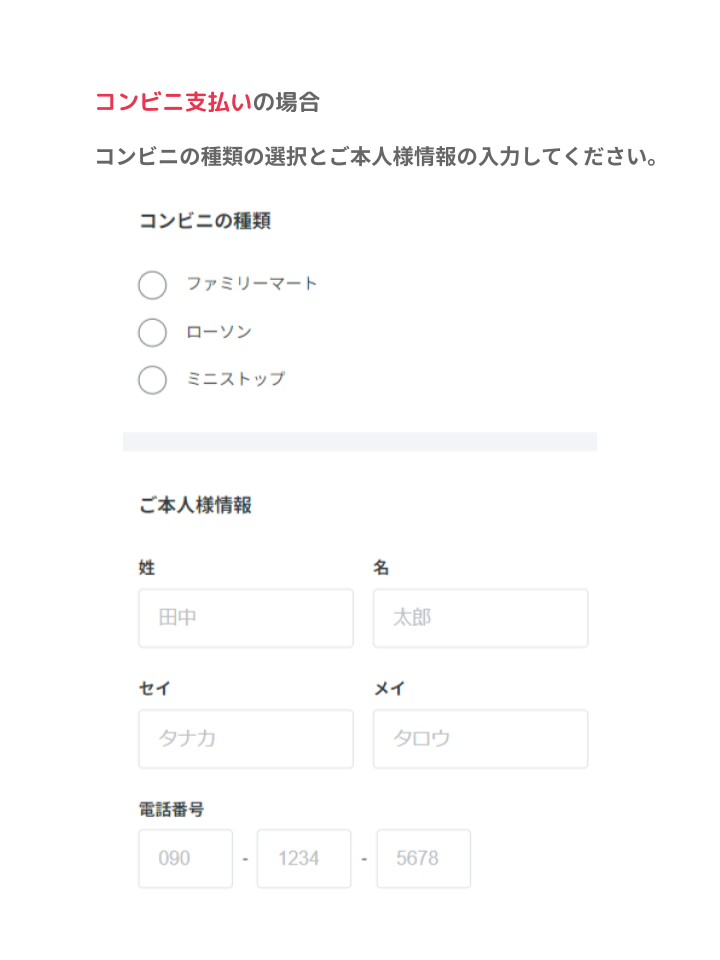Click the セイ field label
This screenshot has height=960, width=720.
coord(156,689)
